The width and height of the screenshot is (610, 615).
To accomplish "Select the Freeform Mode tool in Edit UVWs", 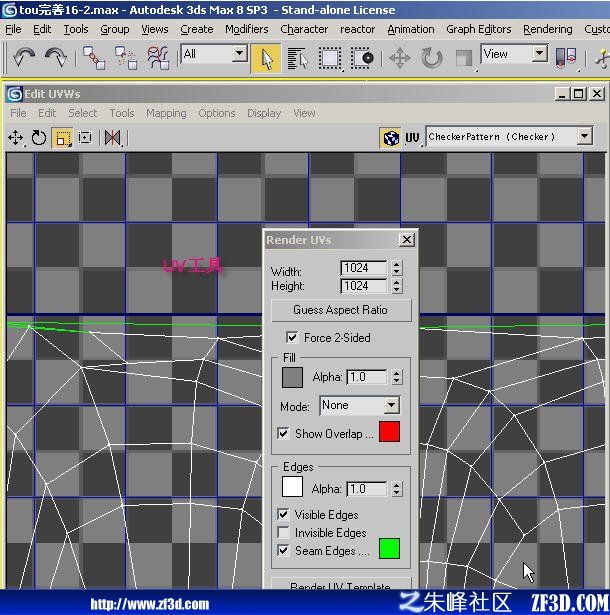I will [x=85, y=138].
